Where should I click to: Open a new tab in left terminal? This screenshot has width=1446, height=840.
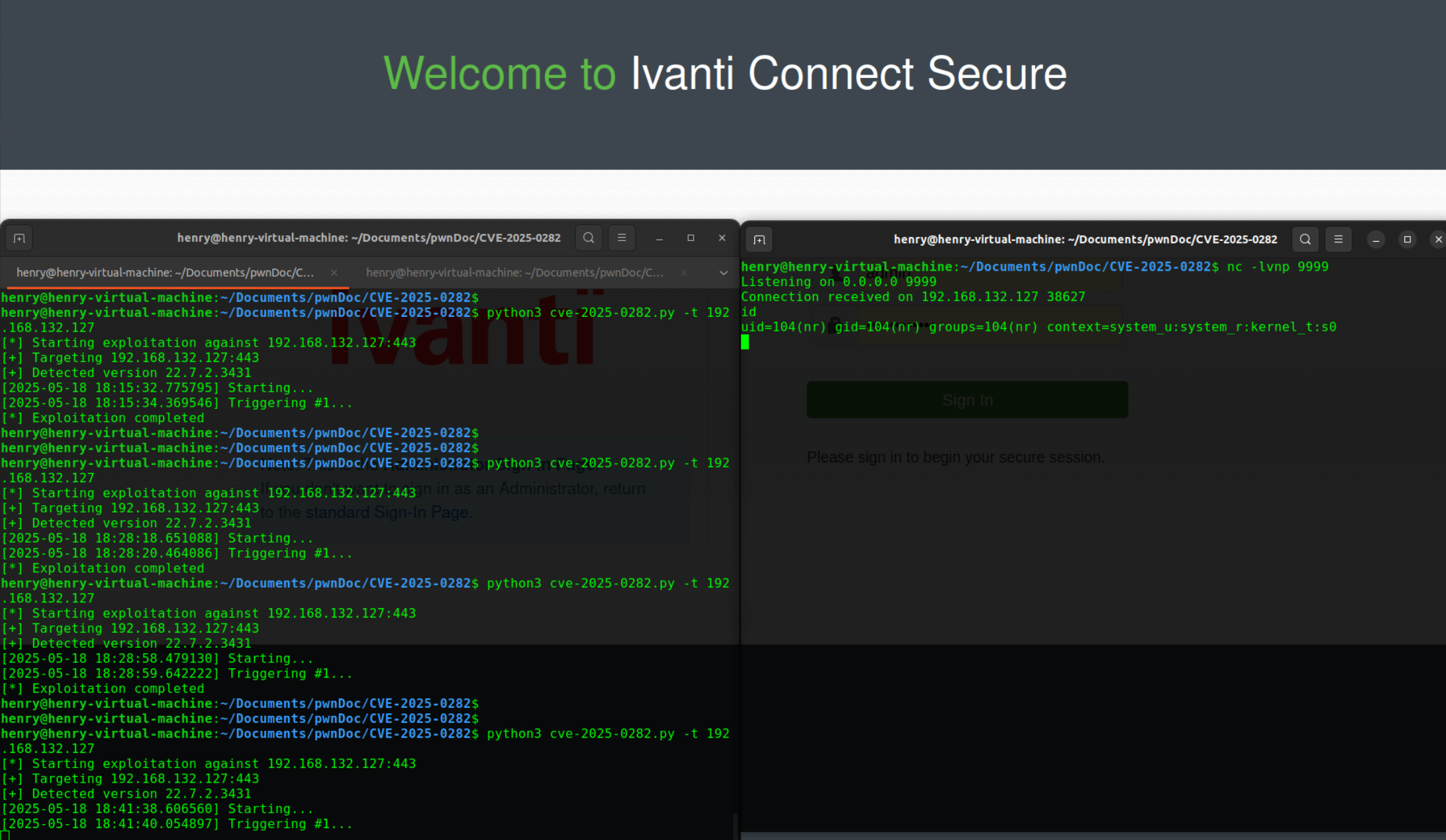[19, 238]
